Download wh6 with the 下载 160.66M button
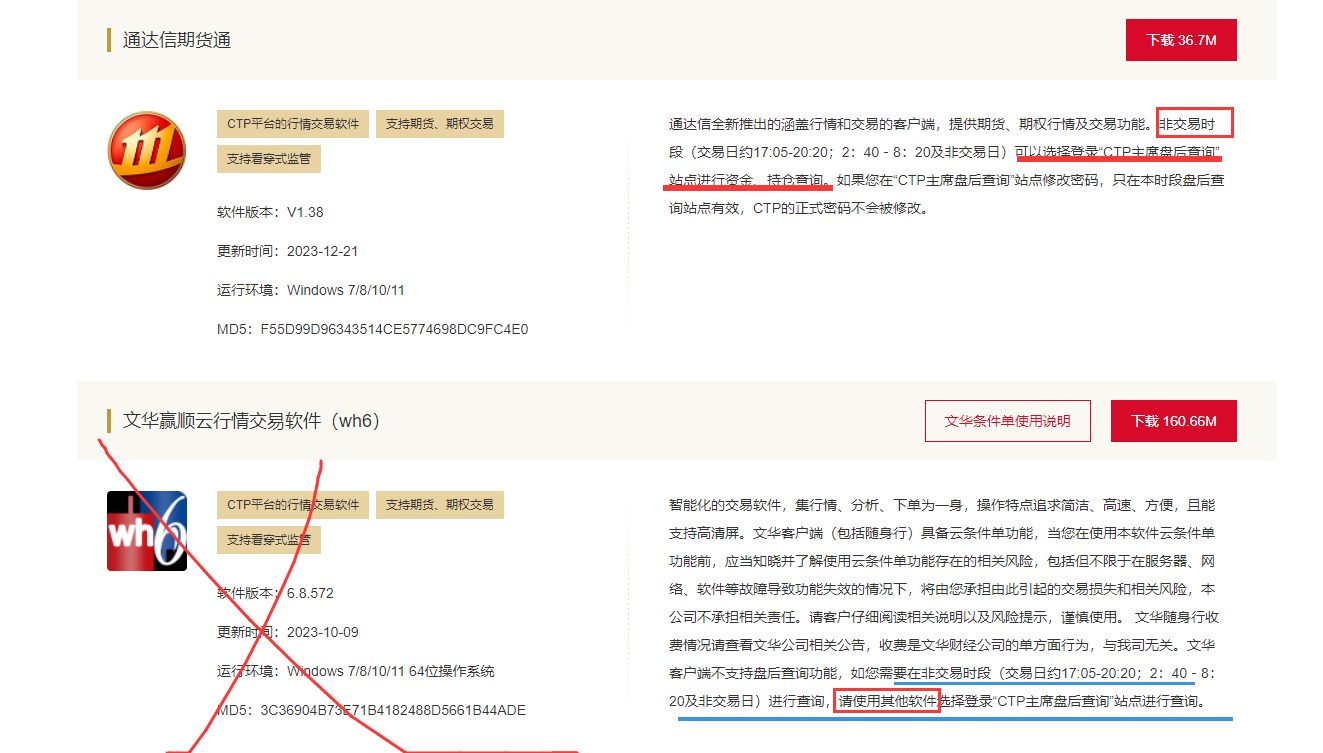Viewport: 1323px width, 753px height. point(1174,421)
